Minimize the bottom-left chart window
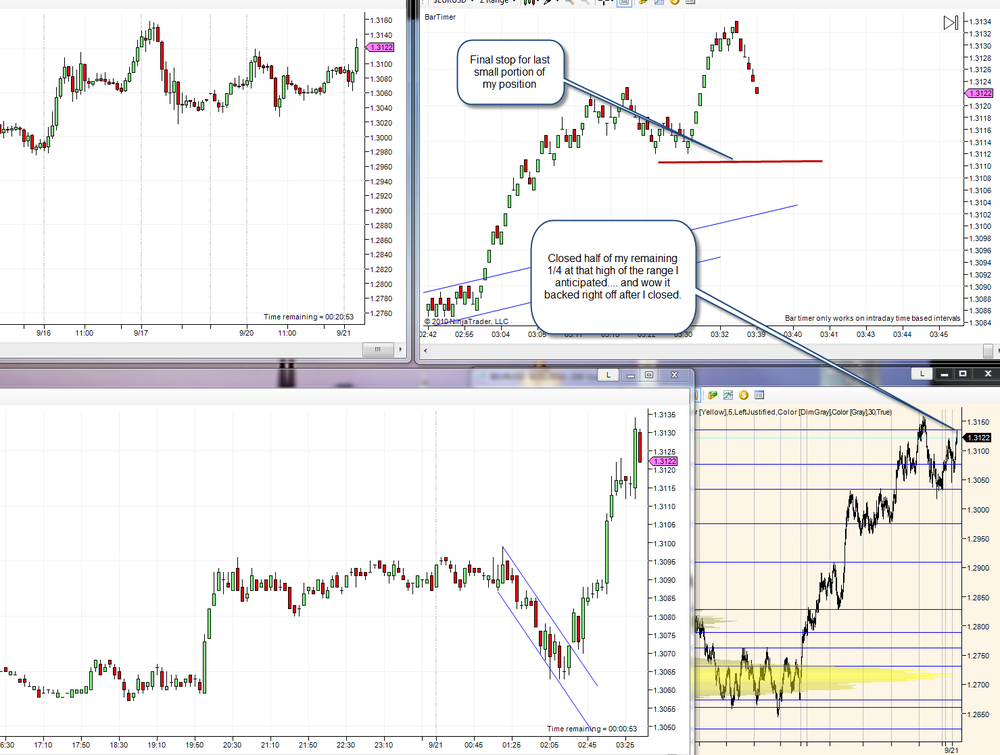This screenshot has width=1000, height=755. coord(630,375)
